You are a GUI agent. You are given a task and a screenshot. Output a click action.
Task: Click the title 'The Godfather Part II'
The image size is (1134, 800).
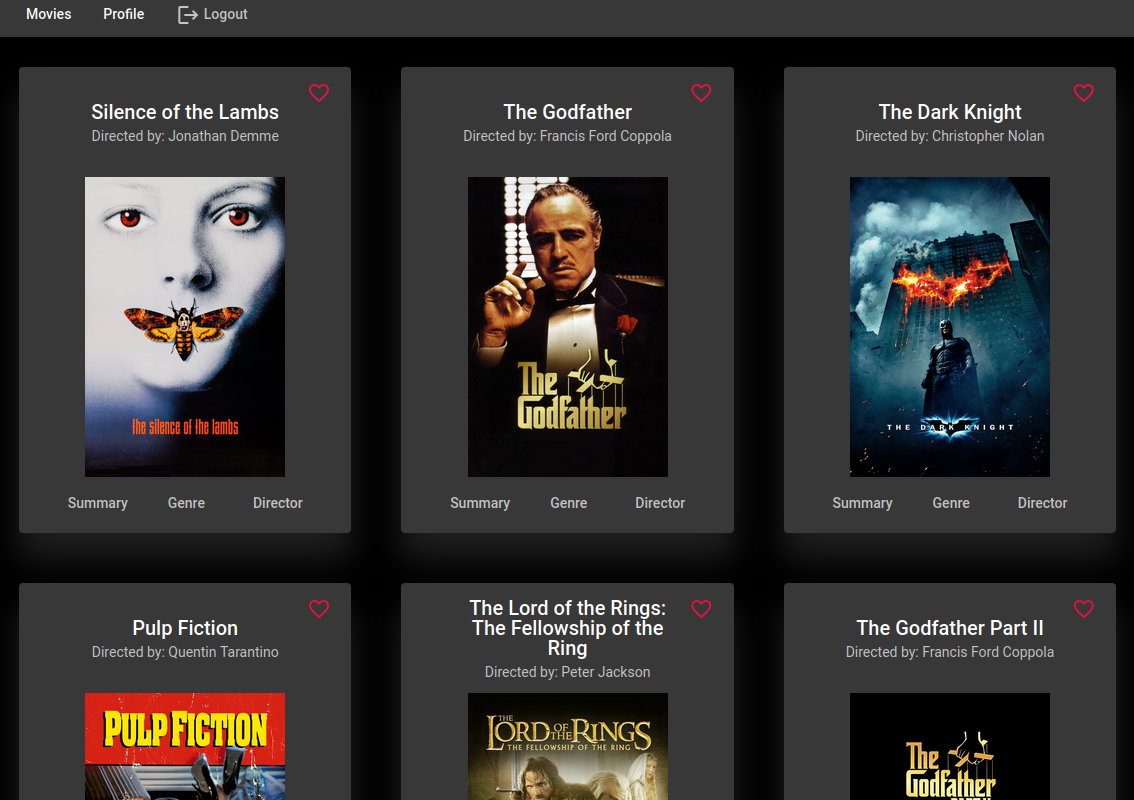[x=950, y=628]
